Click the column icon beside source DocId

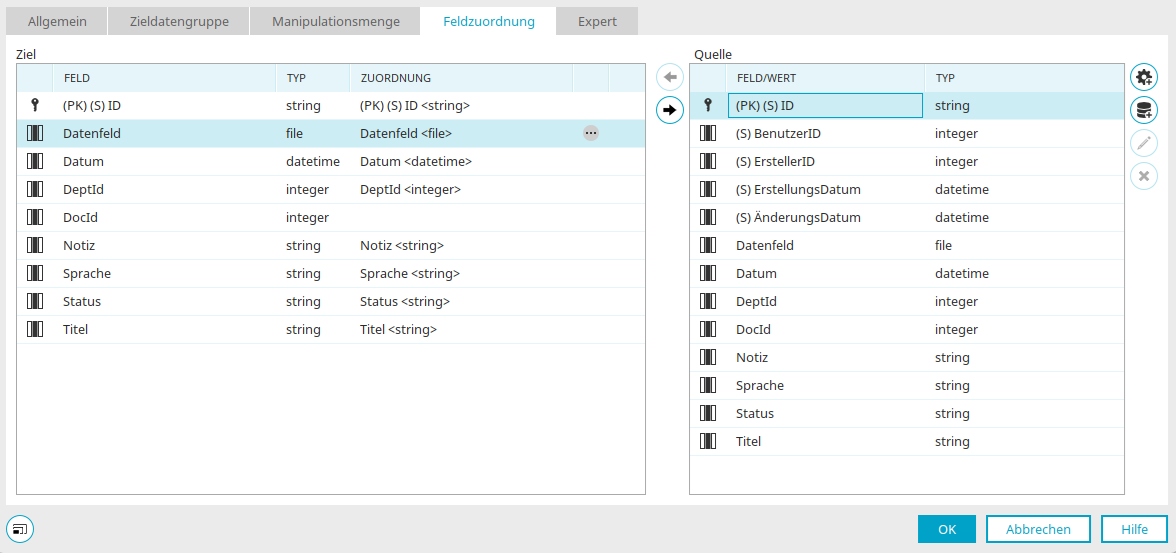pos(708,329)
